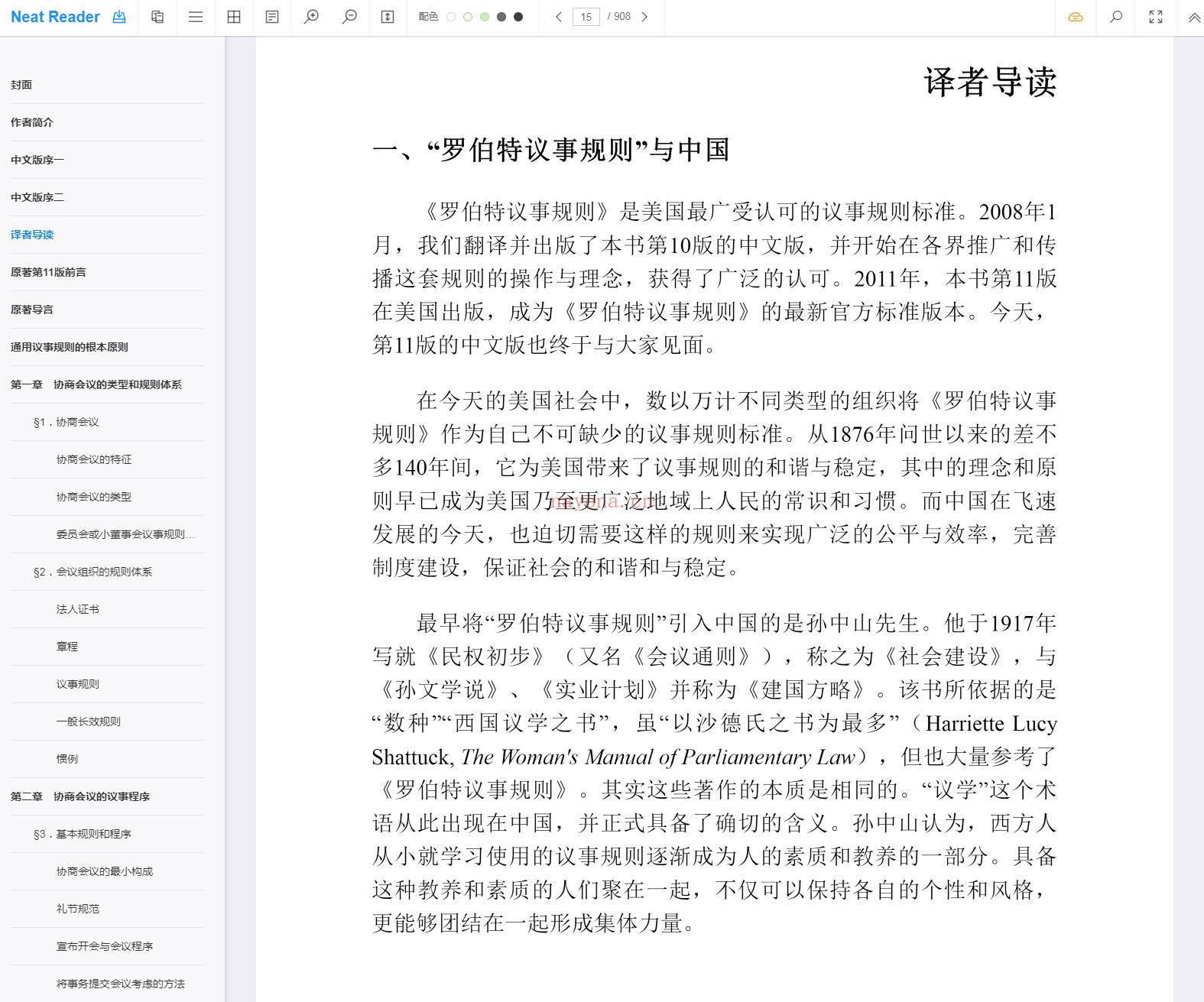Collapse toolbar with double chevron icon
The height and width of the screenshot is (1002, 1204).
pyautogui.click(x=1194, y=17)
